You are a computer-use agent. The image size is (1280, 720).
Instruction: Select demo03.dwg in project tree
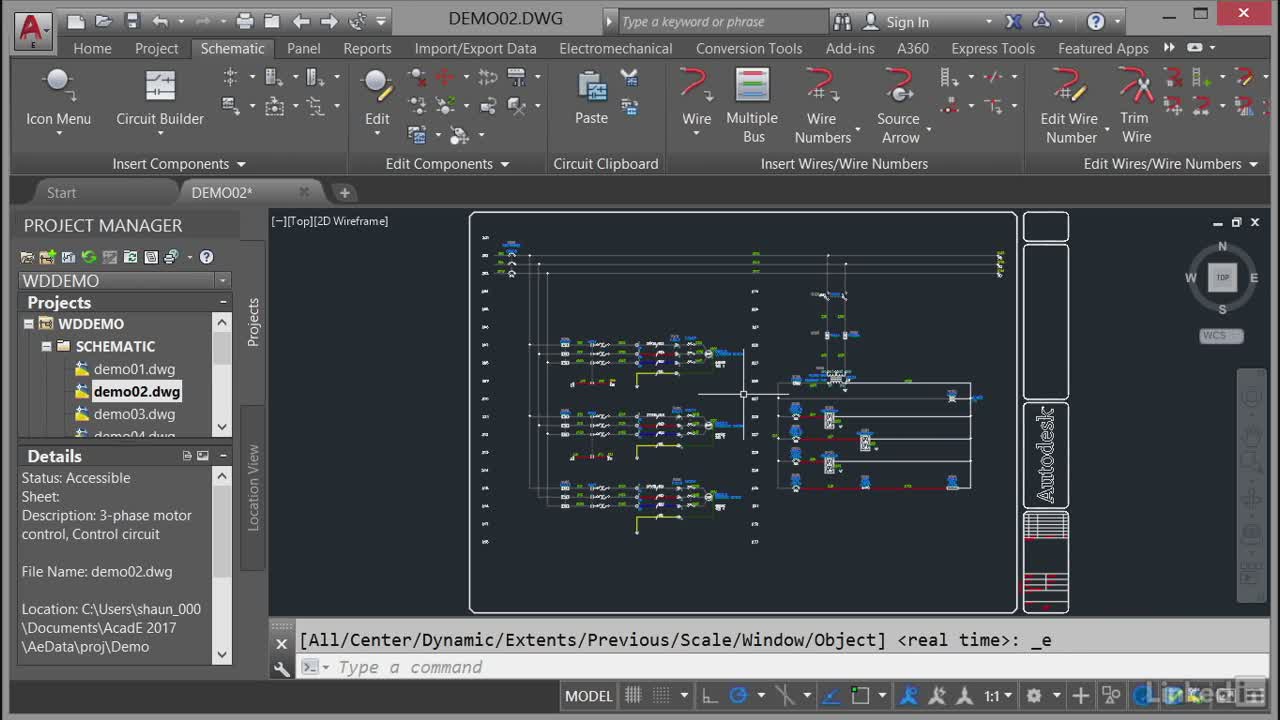[x=134, y=414]
